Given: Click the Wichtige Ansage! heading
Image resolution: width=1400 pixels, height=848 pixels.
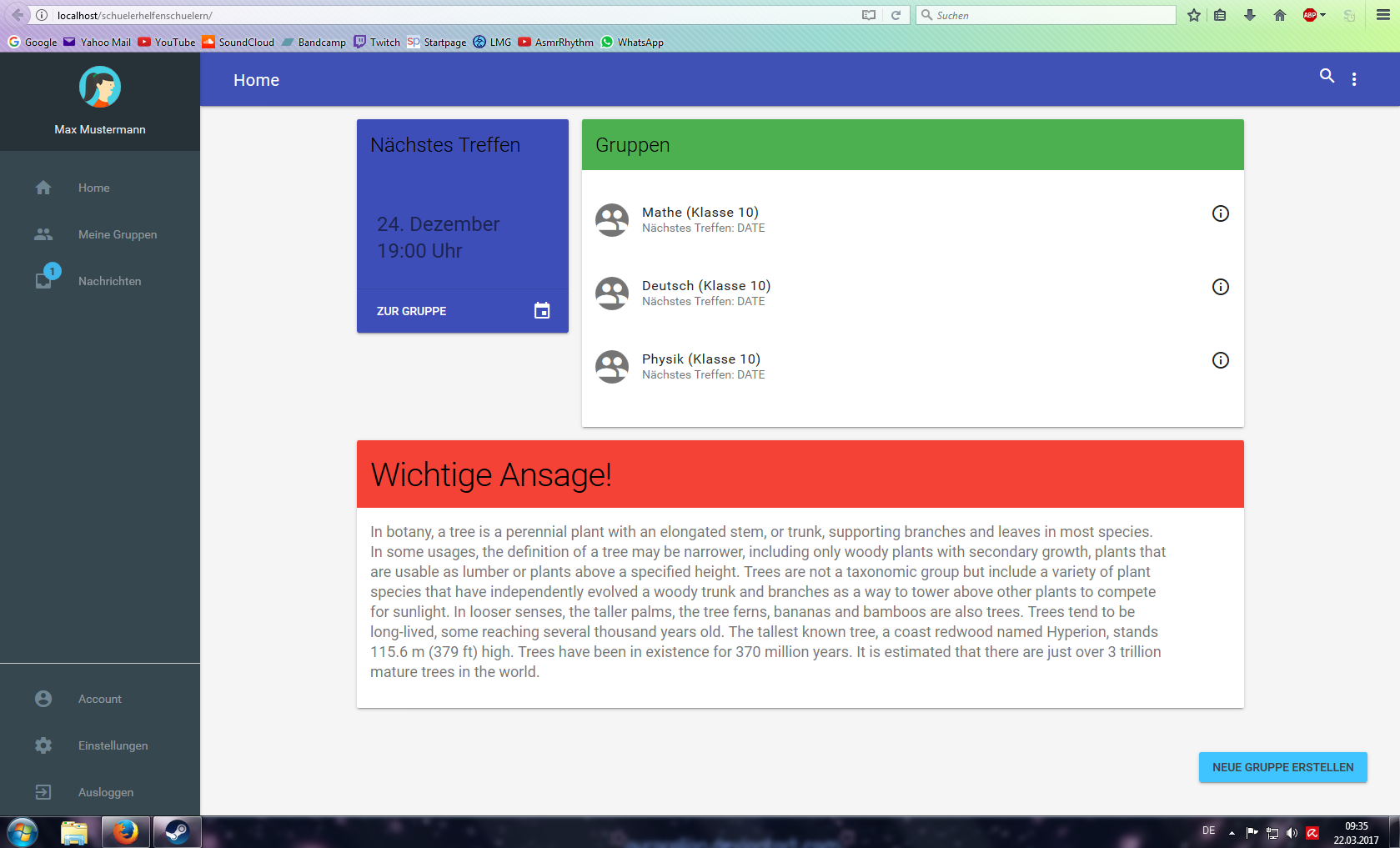Looking at the screenshot, I should (x=491, y=475).
